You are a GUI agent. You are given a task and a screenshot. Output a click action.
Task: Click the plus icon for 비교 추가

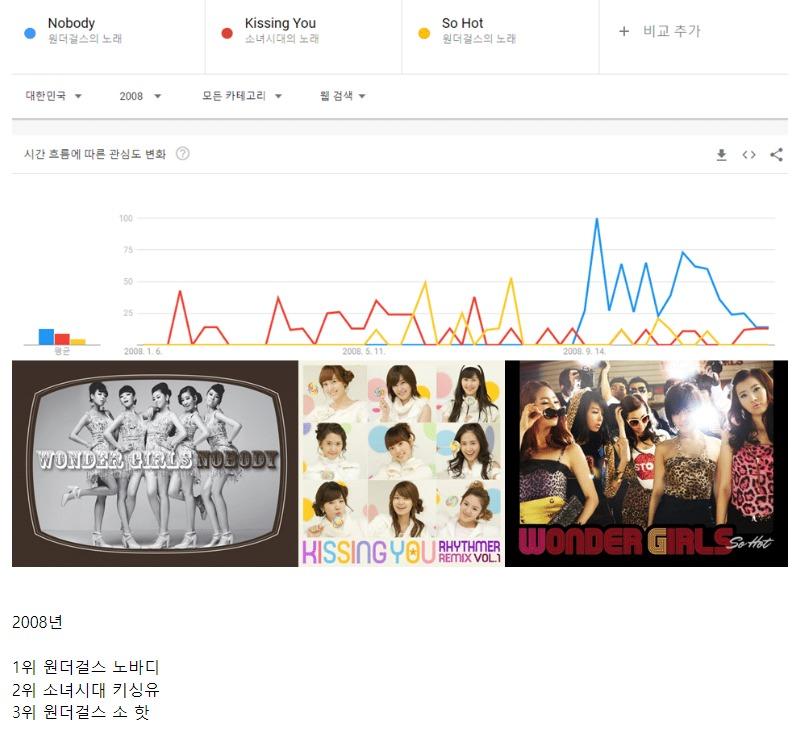point(623,32)
